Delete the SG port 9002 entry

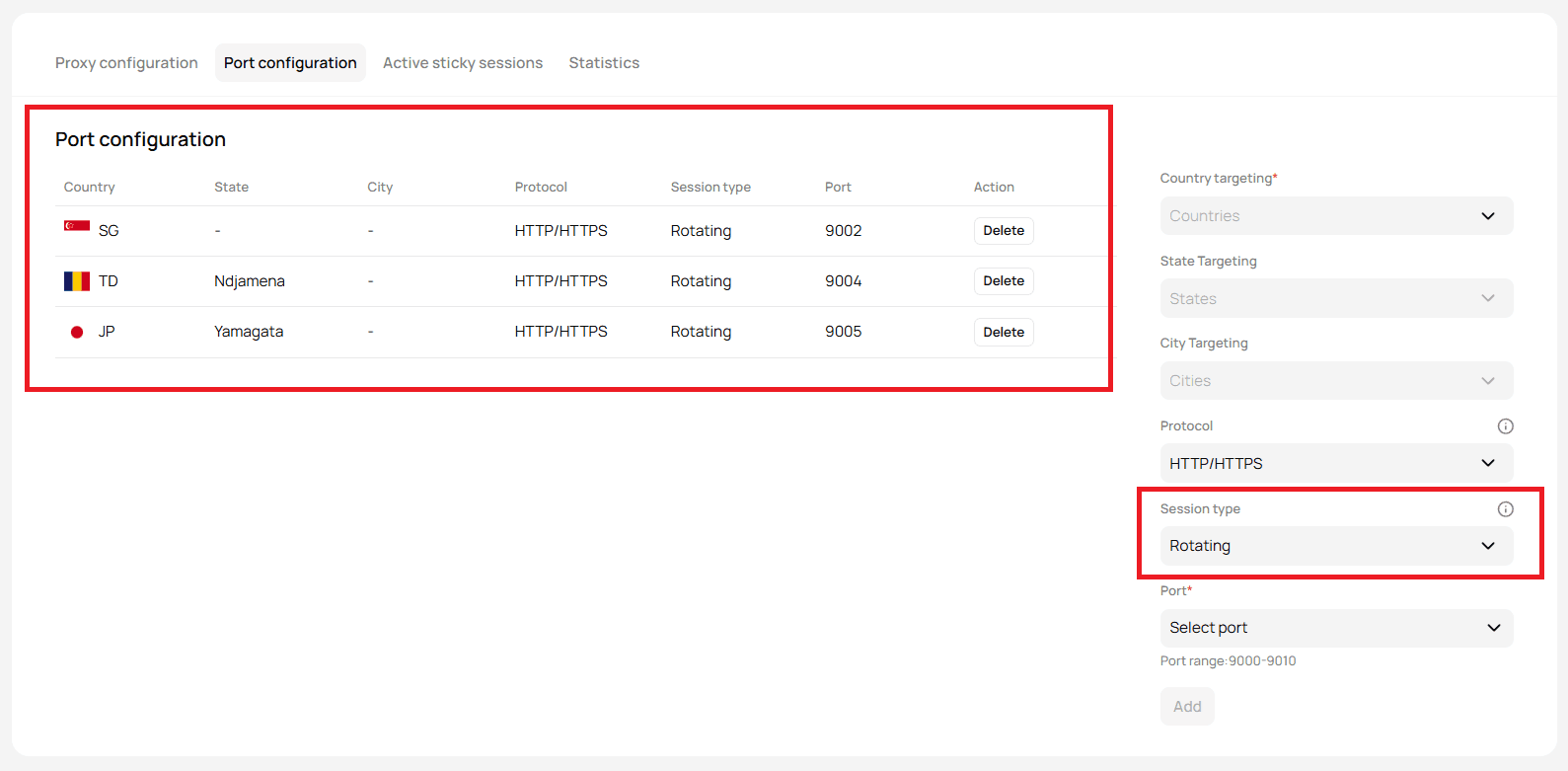pos(1003,231)
